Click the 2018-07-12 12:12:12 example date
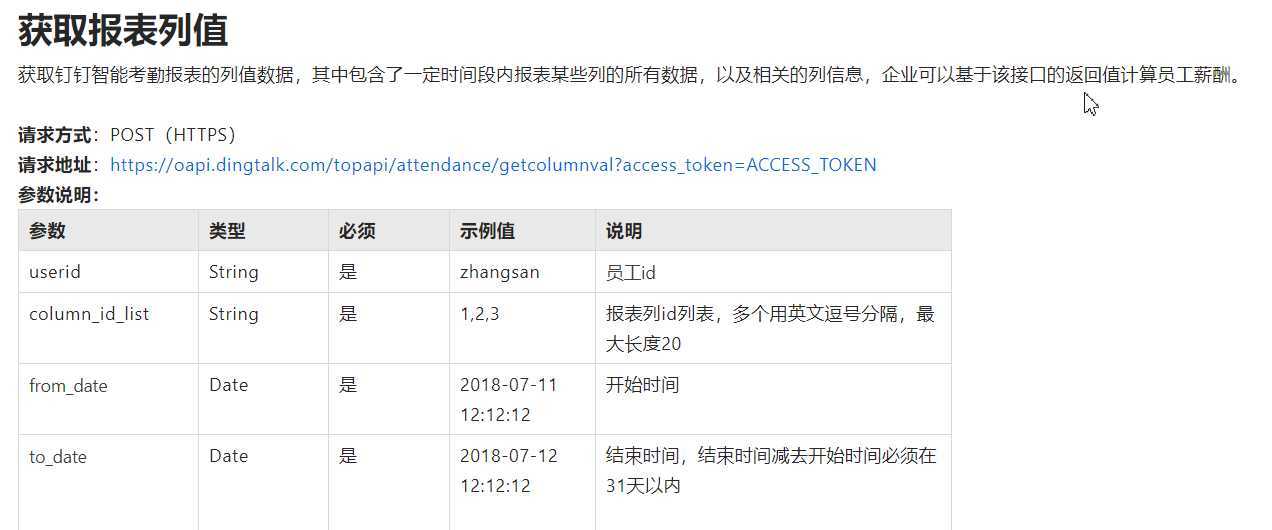 coord(508,471)
